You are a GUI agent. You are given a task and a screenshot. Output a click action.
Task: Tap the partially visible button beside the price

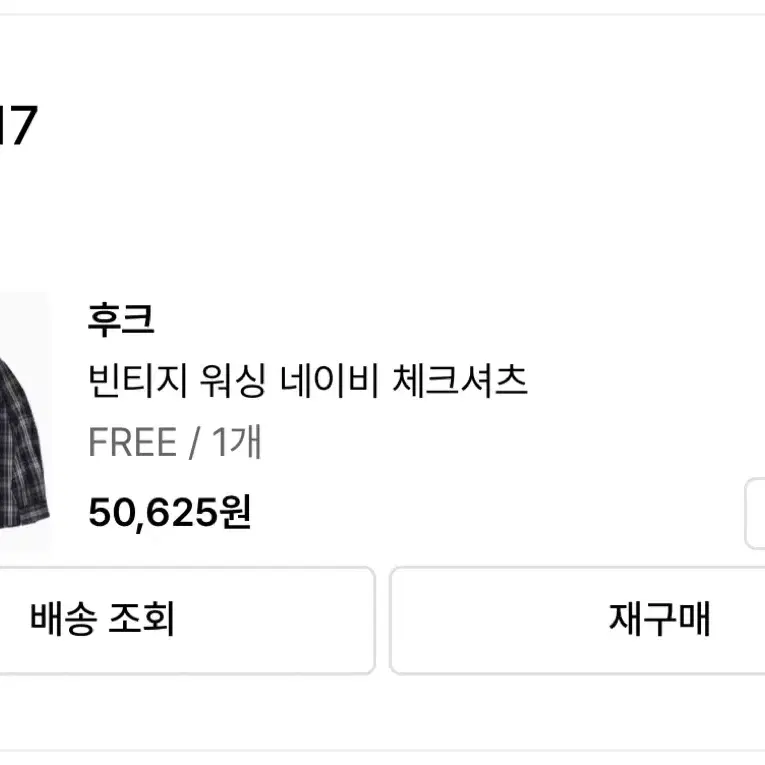click(755, 514)
